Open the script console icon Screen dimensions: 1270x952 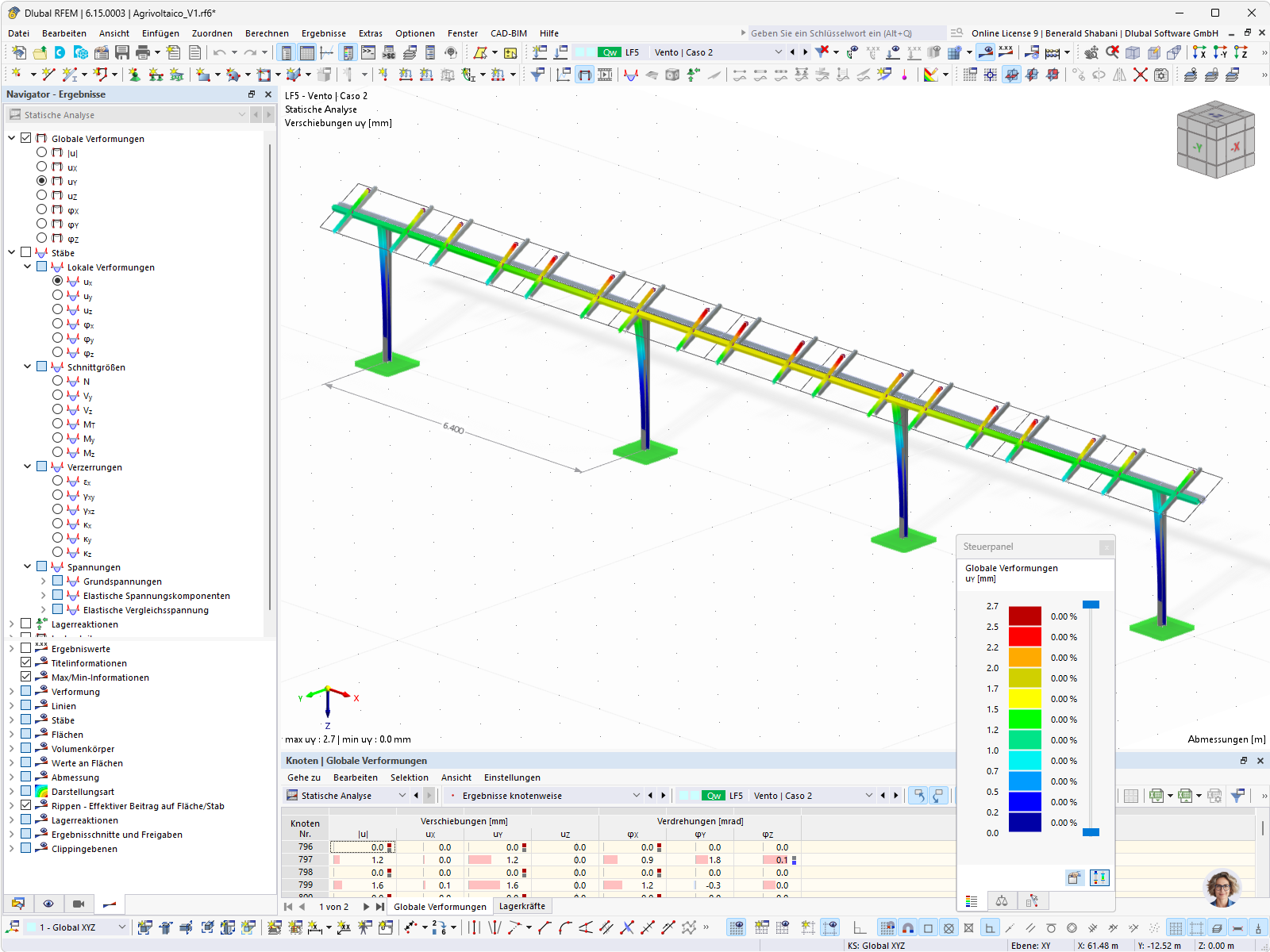[x=368, y=52]
